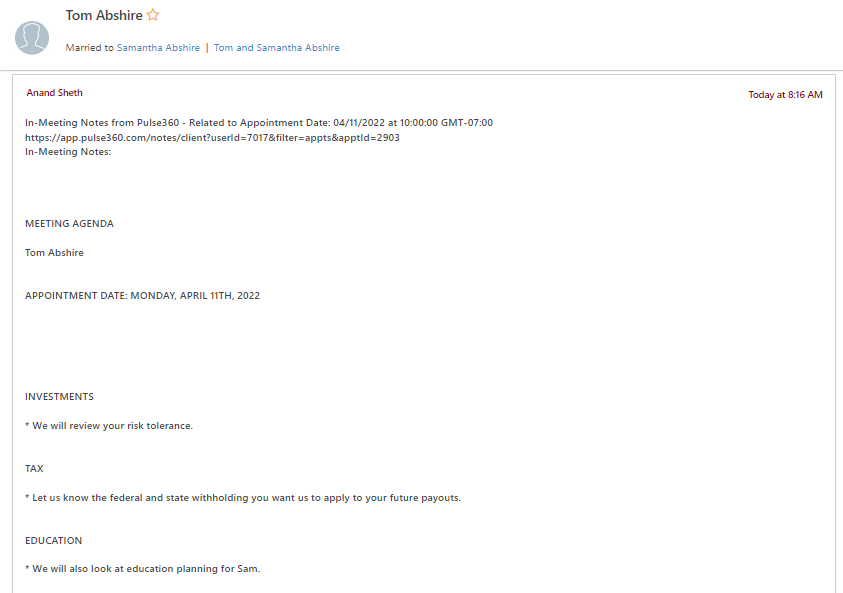
Task: Open spouse Samantha Abshire's contact link
Action: 158,47
